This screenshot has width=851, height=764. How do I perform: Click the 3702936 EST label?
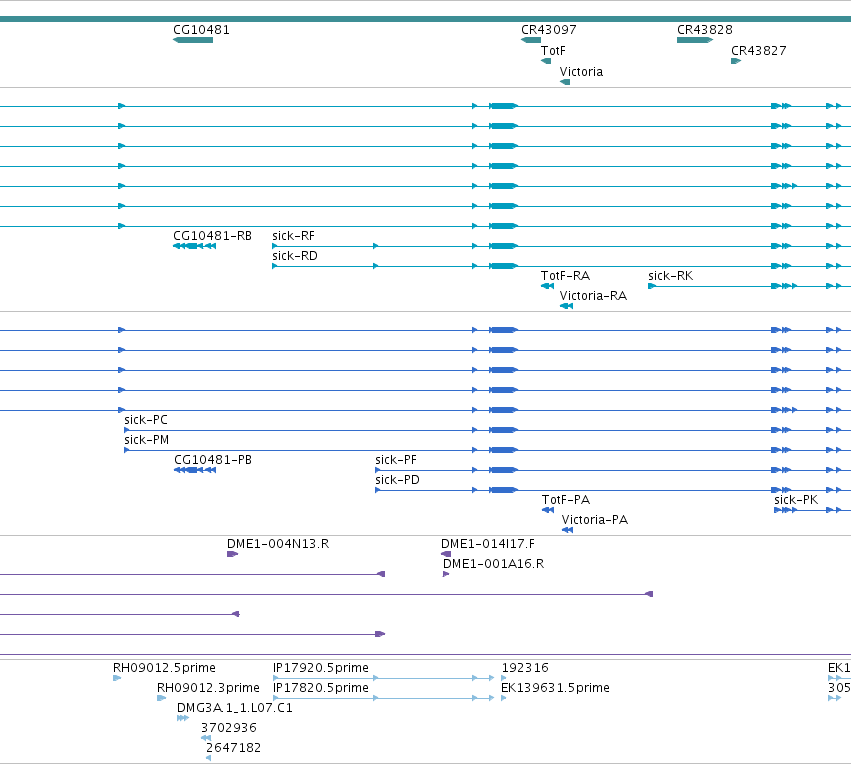tap(228, 728)
